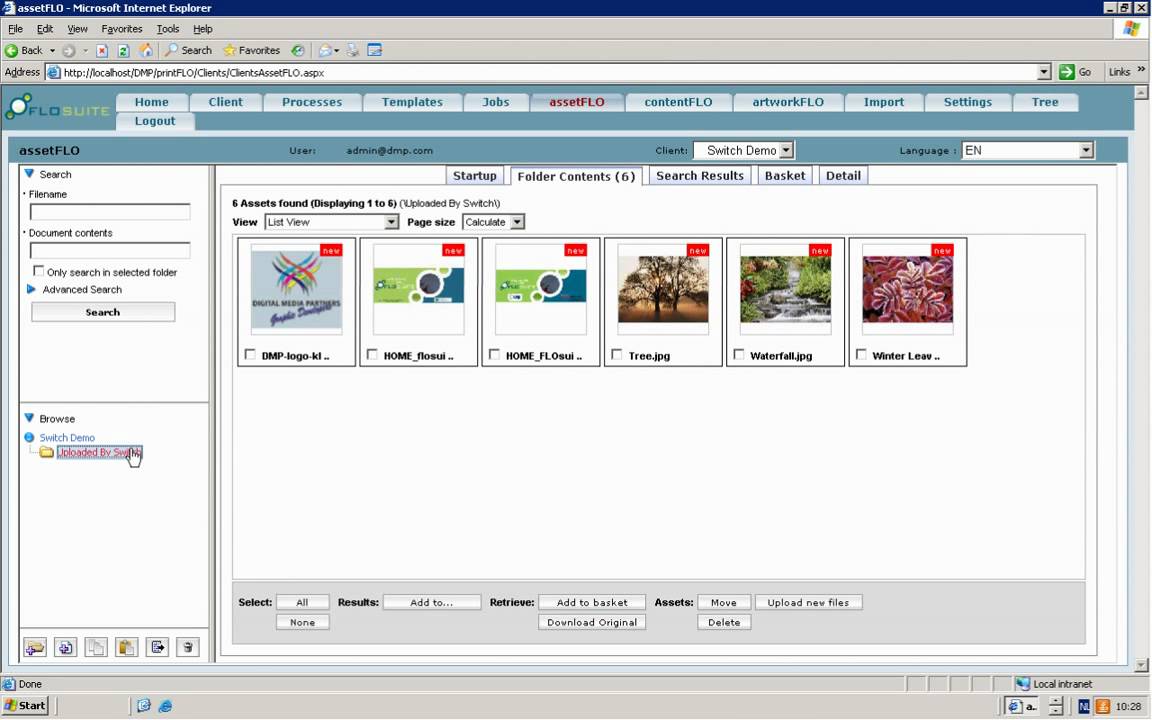Image resolution: width=1152 pixels, height=720 pixels.
Task: Click the IE Mail icon
Action: click(325, 51)
